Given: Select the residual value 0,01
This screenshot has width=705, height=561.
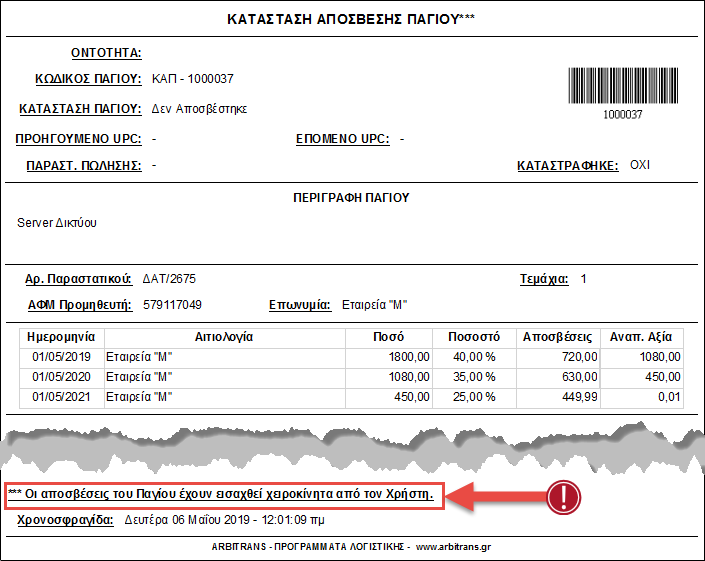Looking at the screenshot, I should click(x=642, y=397).
